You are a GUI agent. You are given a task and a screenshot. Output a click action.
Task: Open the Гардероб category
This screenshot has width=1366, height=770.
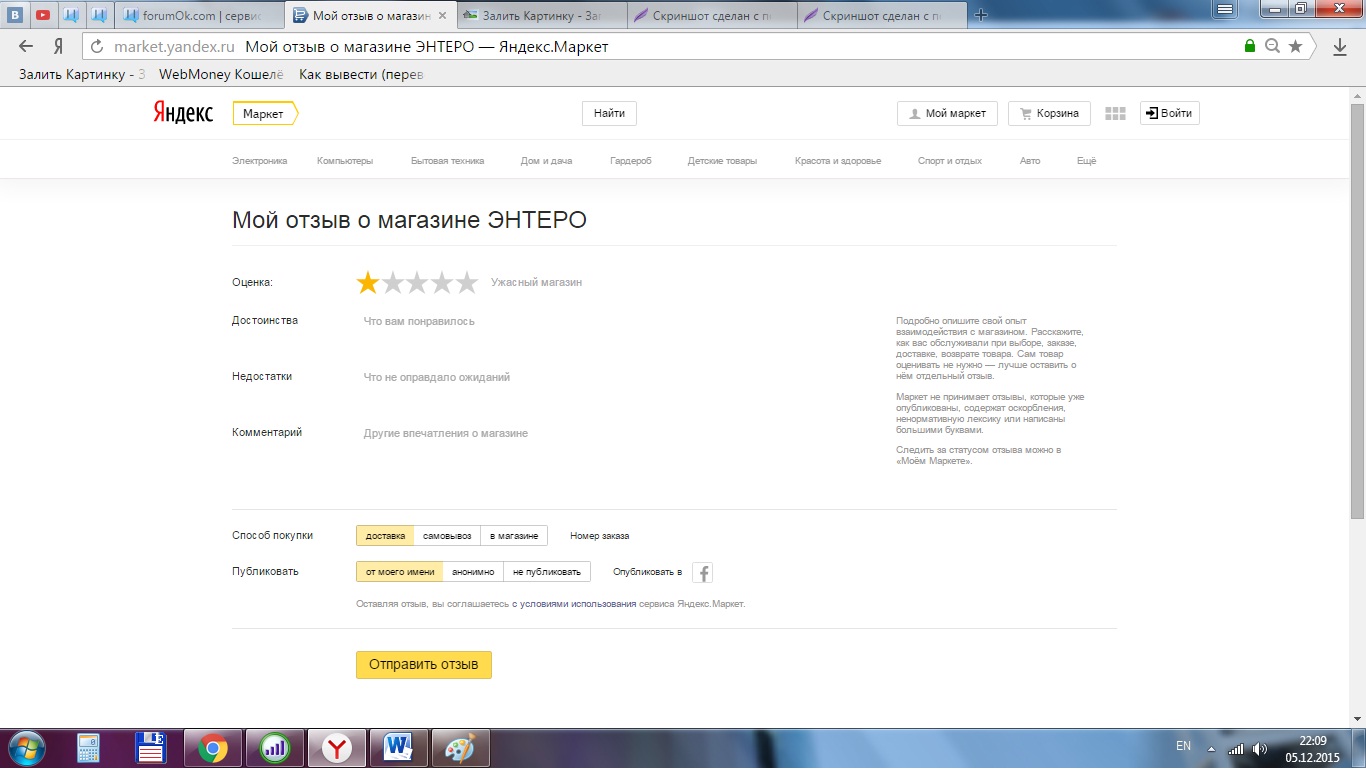coord(630,161)
